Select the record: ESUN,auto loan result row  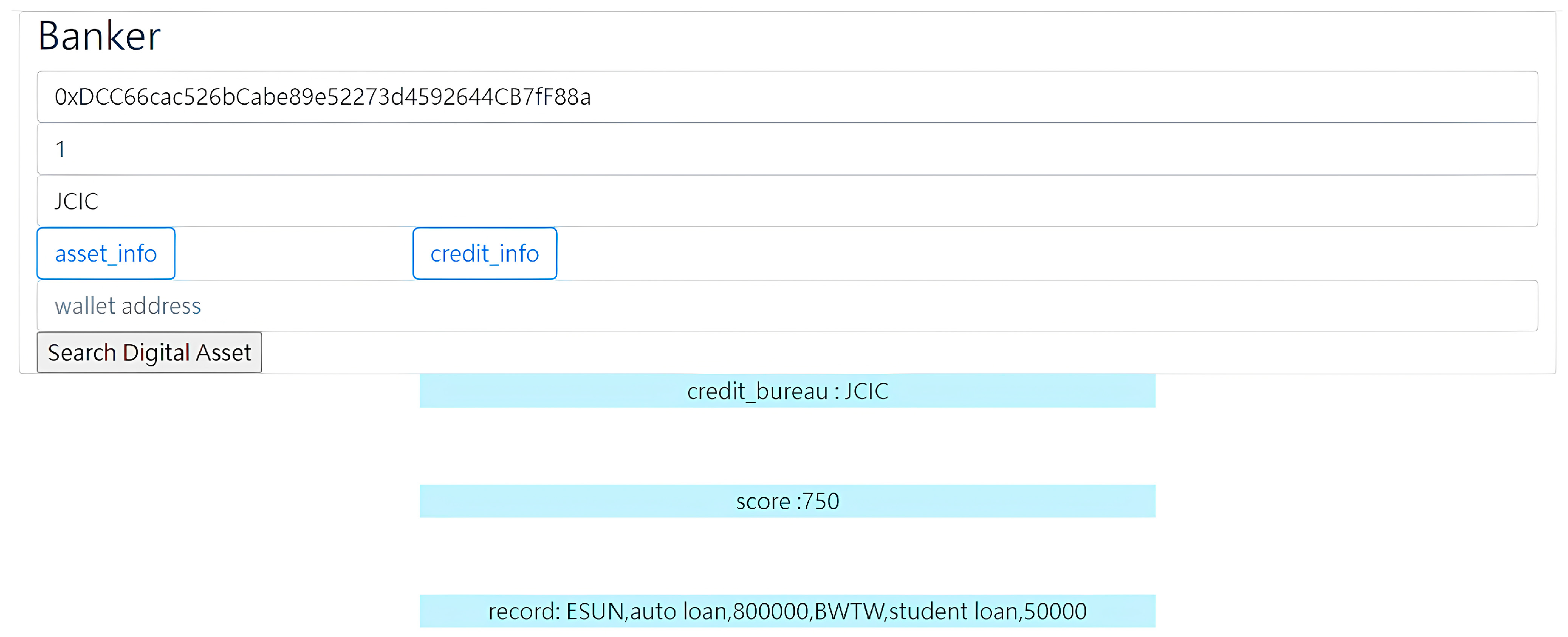(x=787, y=611)
